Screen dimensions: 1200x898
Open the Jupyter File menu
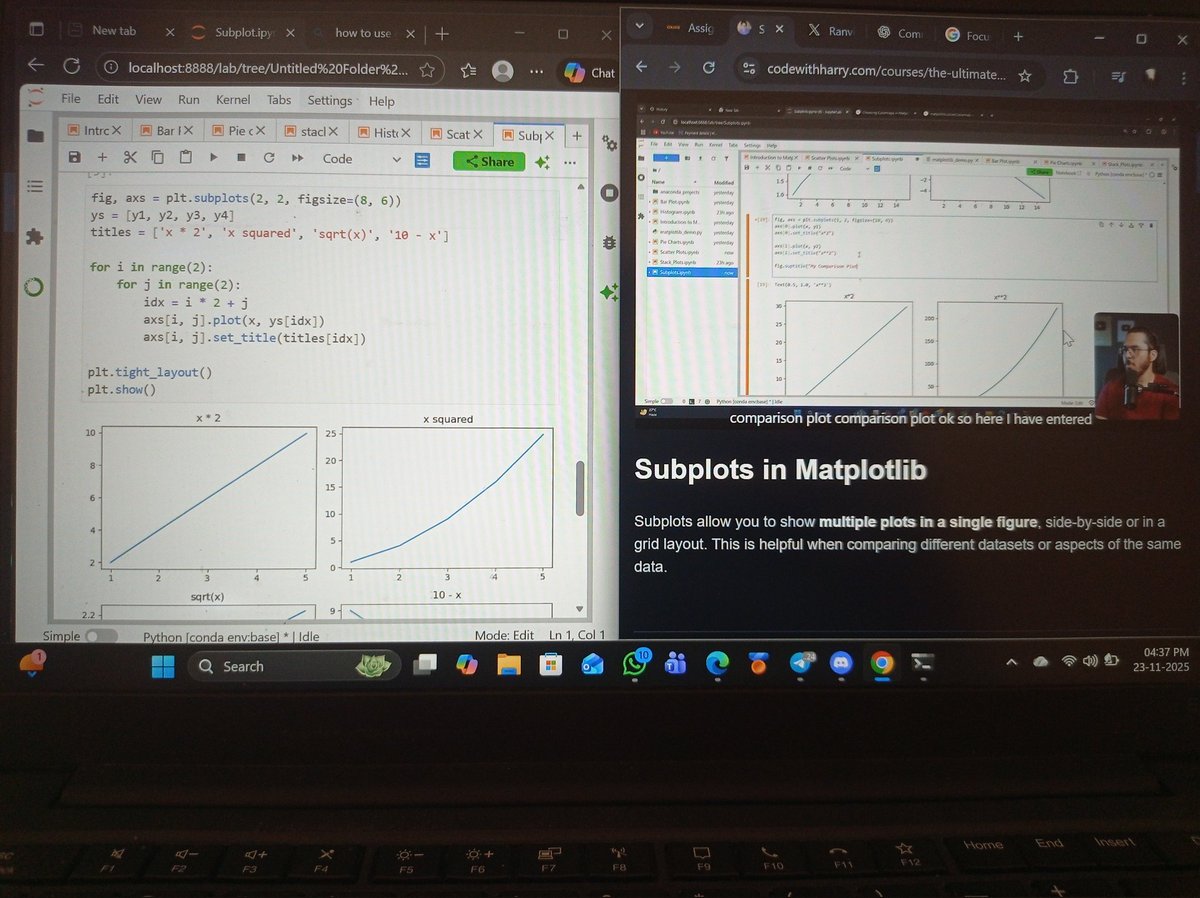tap(71, 99)
